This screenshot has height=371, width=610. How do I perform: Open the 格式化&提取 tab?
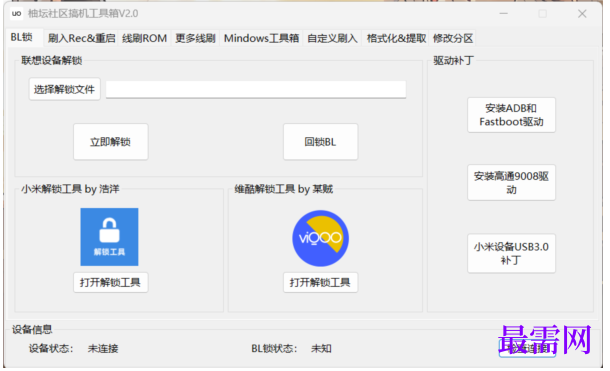coord(396,38)
